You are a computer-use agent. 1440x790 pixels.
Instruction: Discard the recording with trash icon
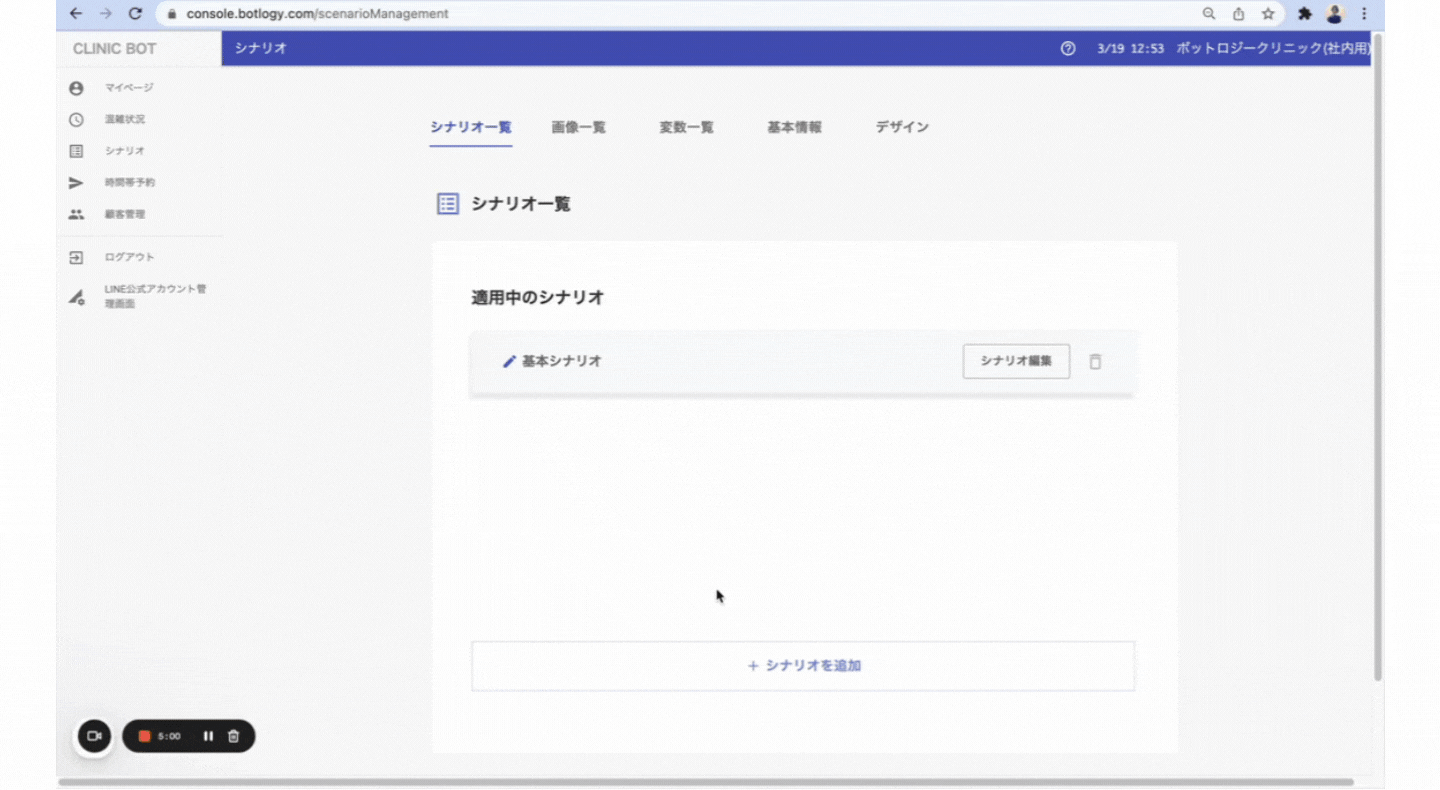[234, 736]
